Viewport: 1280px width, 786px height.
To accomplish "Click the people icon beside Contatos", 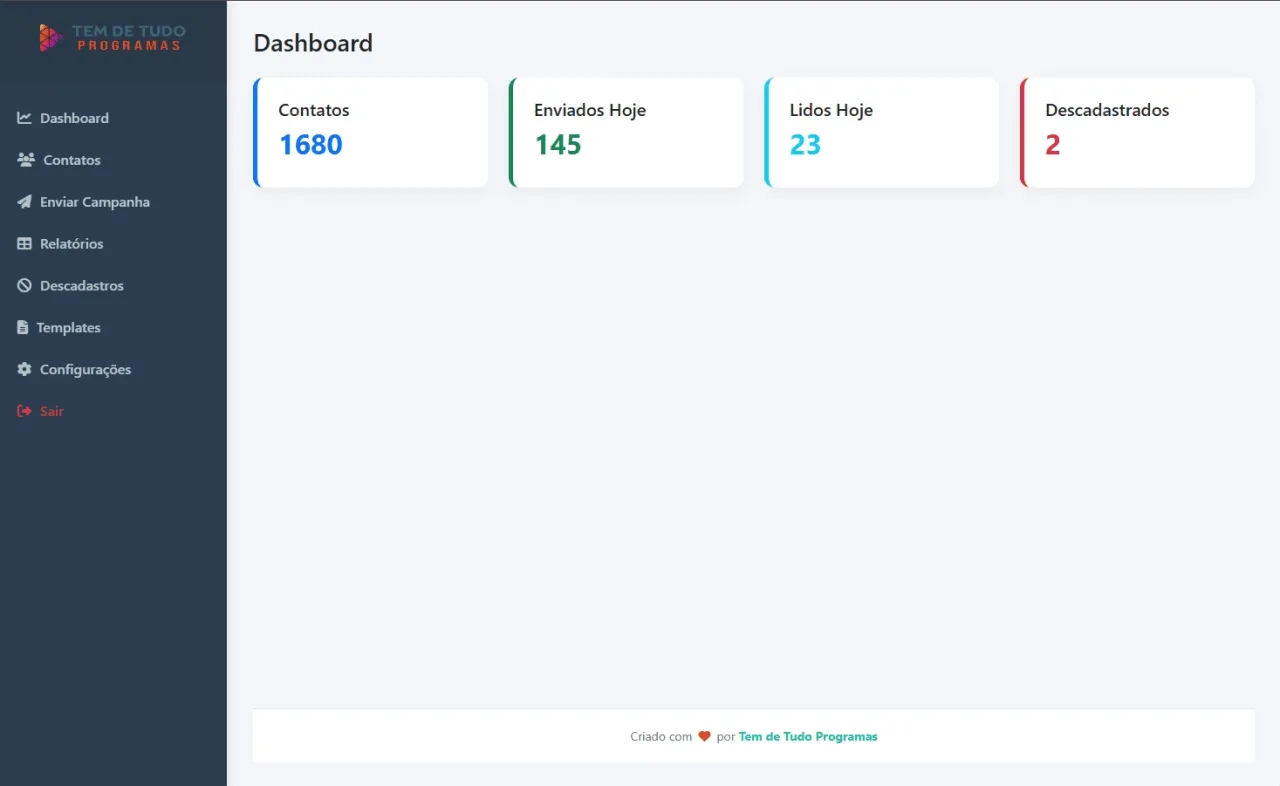I will (x=26, y=160).
